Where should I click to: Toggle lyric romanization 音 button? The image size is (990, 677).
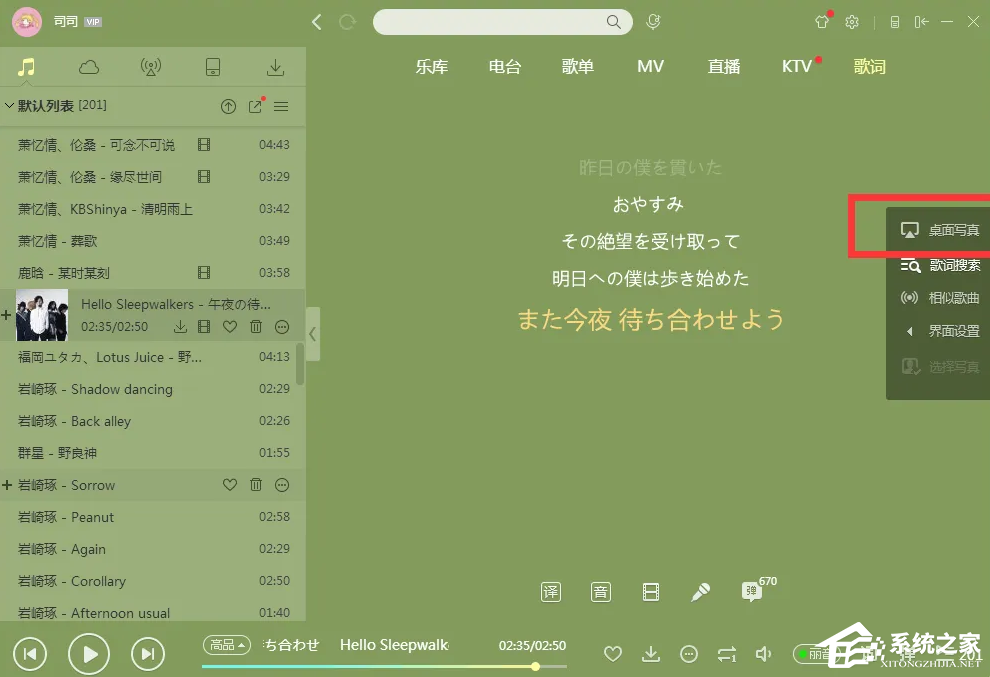600,592
